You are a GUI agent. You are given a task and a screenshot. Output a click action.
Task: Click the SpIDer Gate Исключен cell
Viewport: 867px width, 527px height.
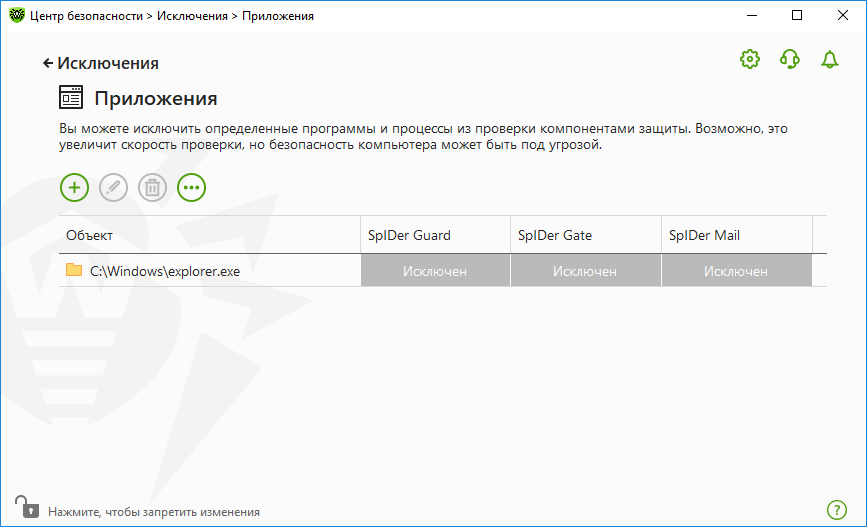[585, 271]
